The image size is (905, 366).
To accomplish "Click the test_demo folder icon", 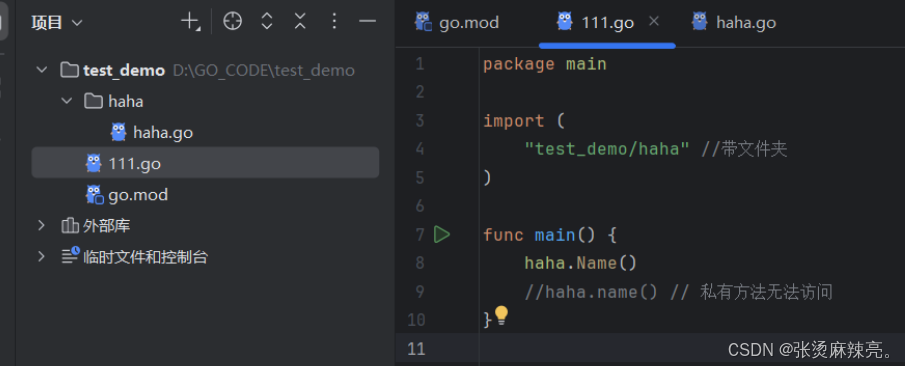I will [x=69, y=70].
